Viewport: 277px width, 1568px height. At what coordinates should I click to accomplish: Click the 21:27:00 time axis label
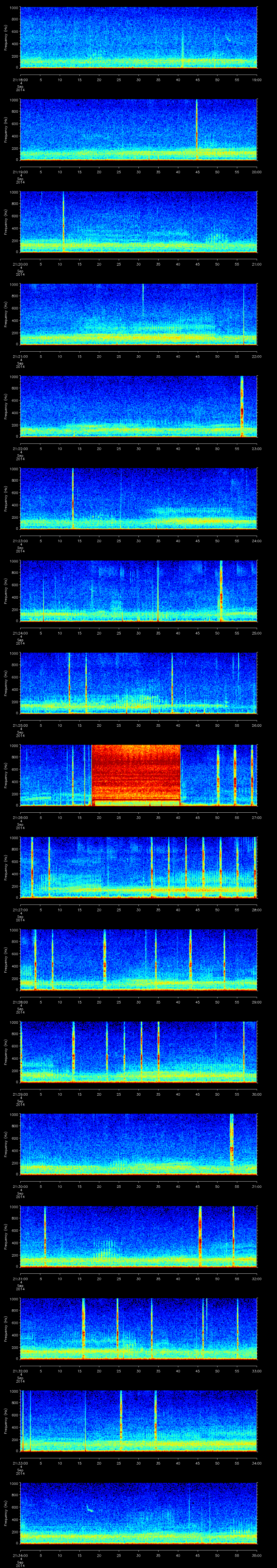[x=20, y=909]
